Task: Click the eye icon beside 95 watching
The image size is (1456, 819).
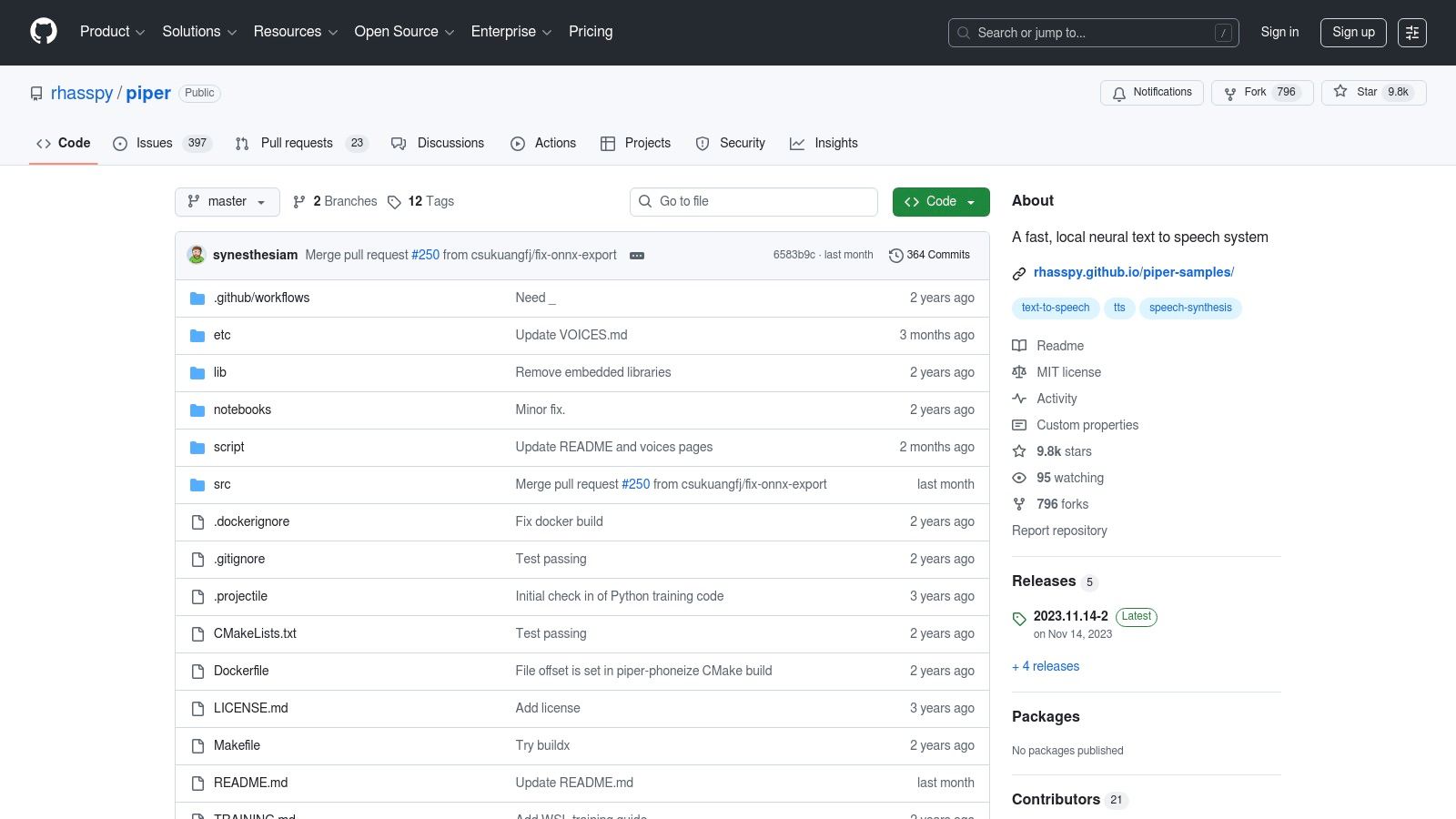Action: click(1019, 478)
